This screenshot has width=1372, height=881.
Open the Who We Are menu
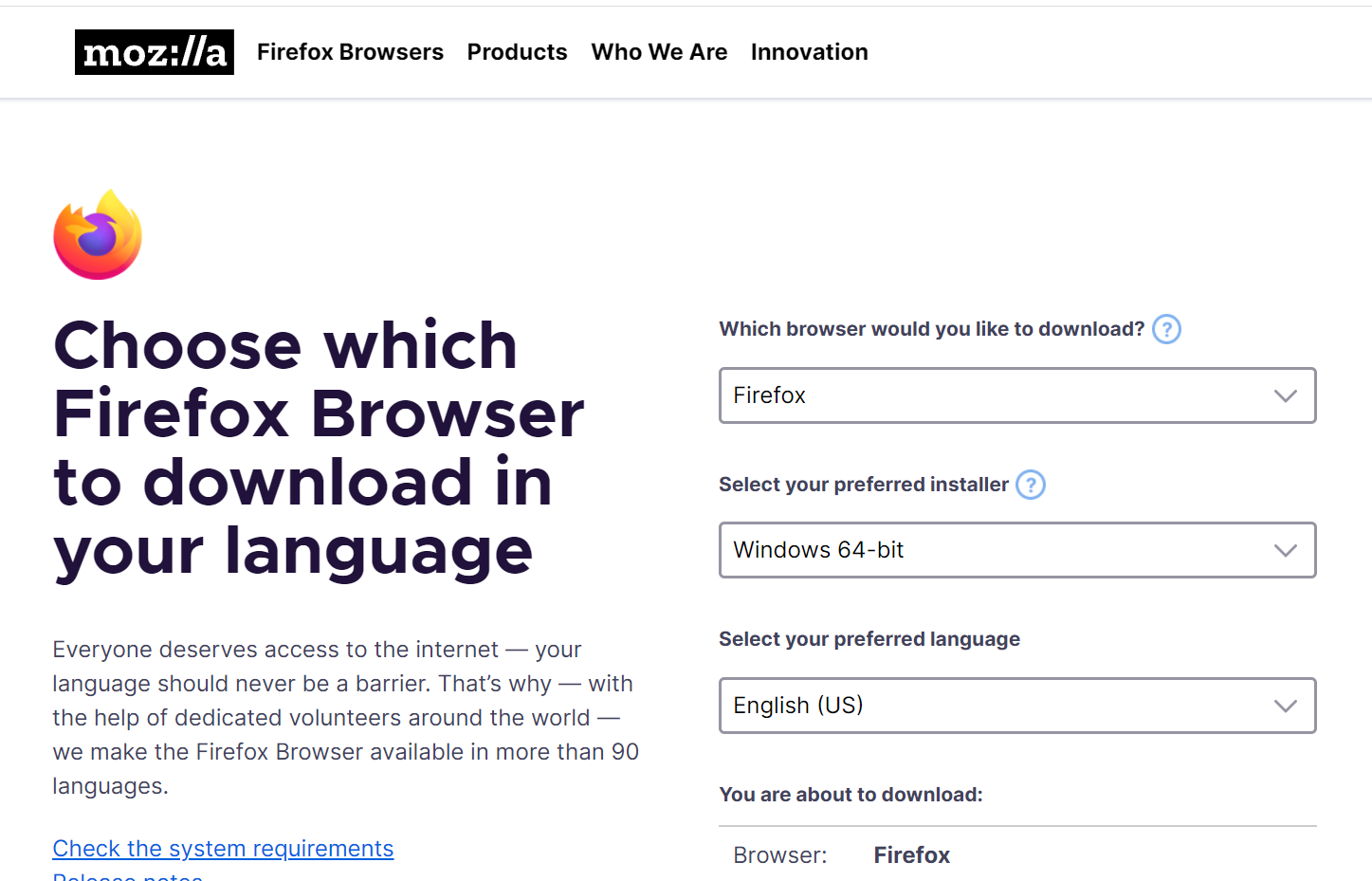click(x=659, y=52)
